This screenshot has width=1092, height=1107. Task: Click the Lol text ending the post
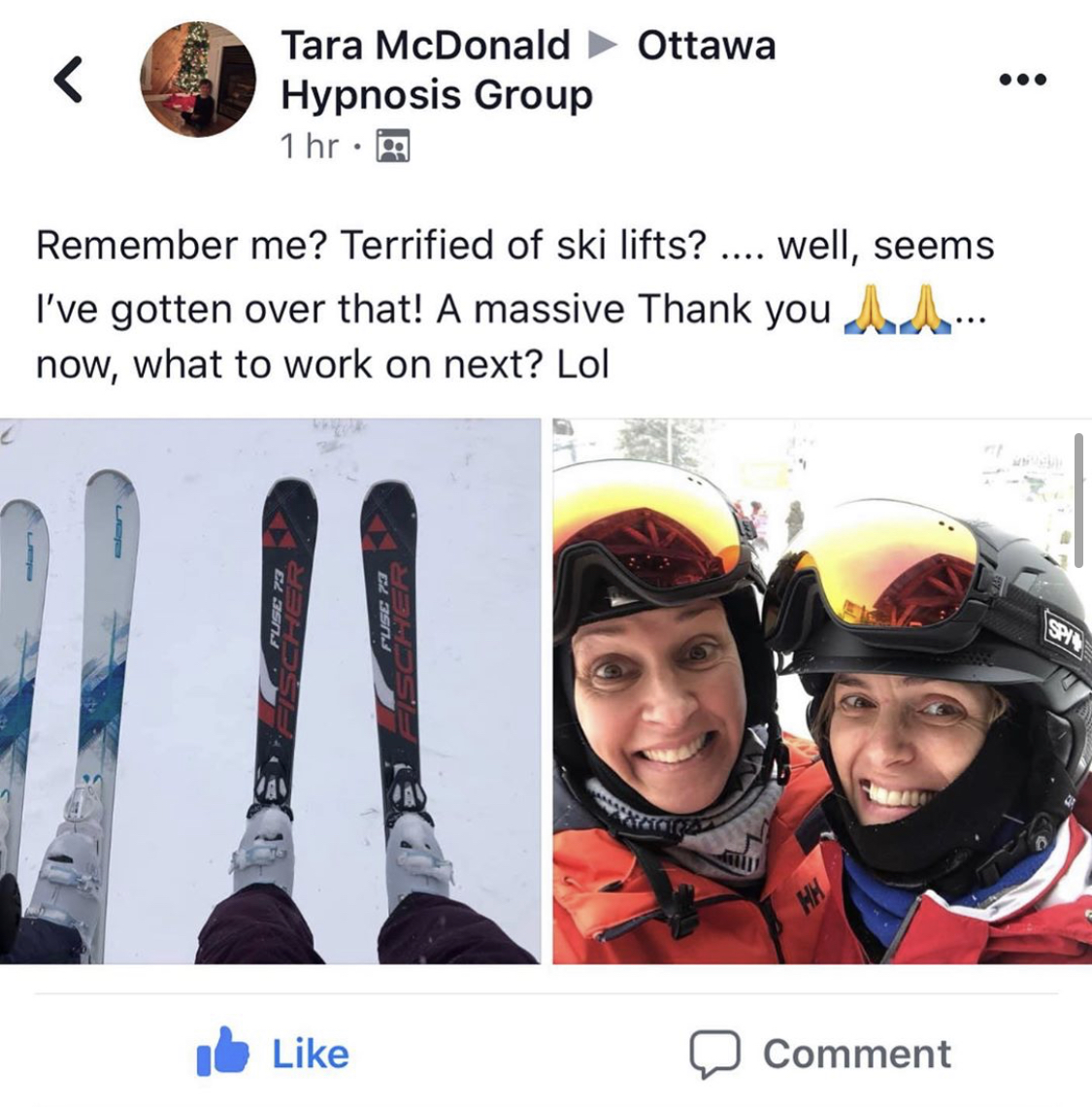(x=582, y=364)
